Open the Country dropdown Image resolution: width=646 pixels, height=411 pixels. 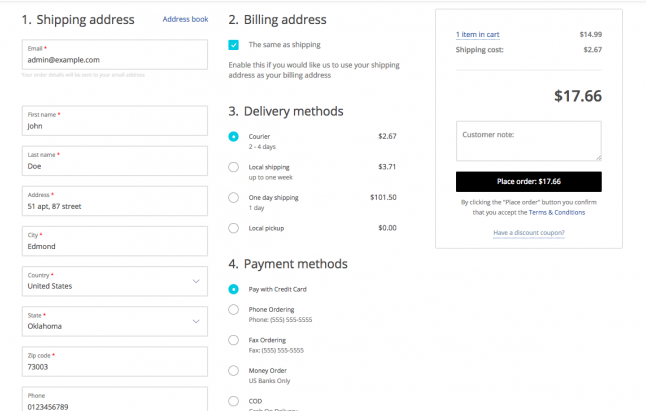point(115,281)
